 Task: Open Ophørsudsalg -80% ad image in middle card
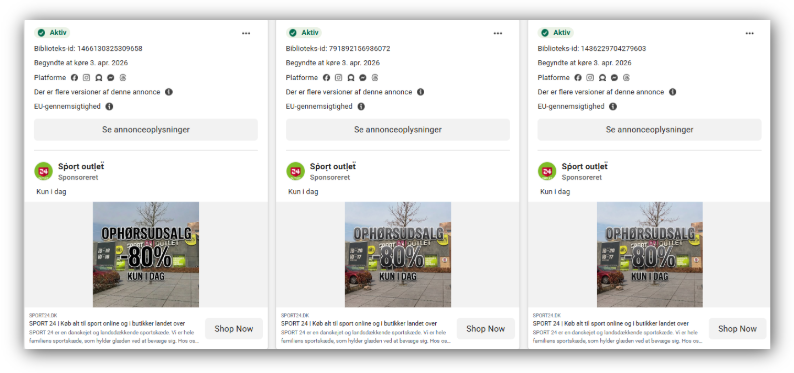tap(398, 255)
